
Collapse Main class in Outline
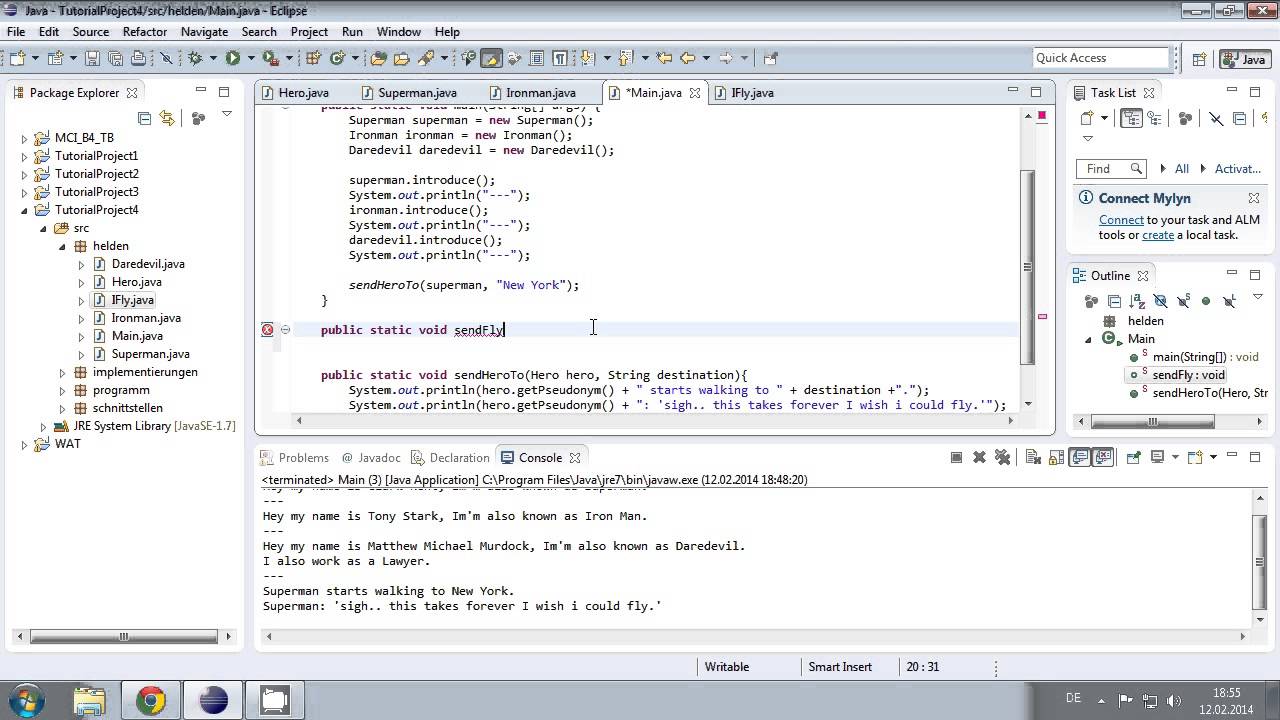[x=1089, y=339]
